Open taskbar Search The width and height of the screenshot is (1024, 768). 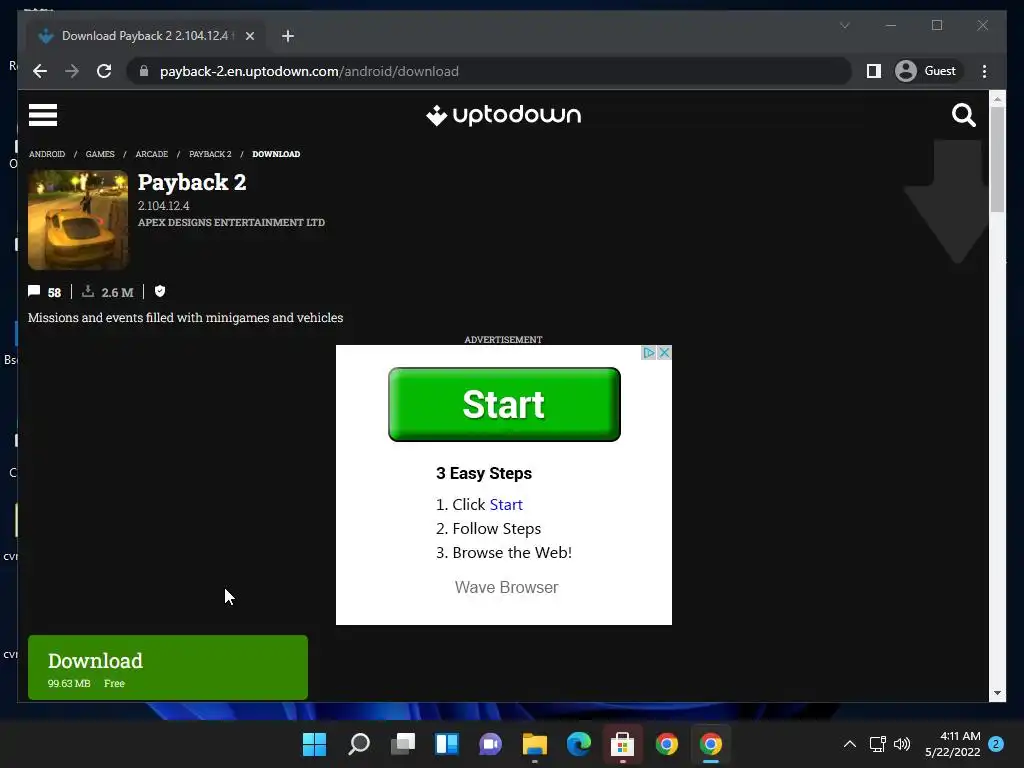point(359,744)
